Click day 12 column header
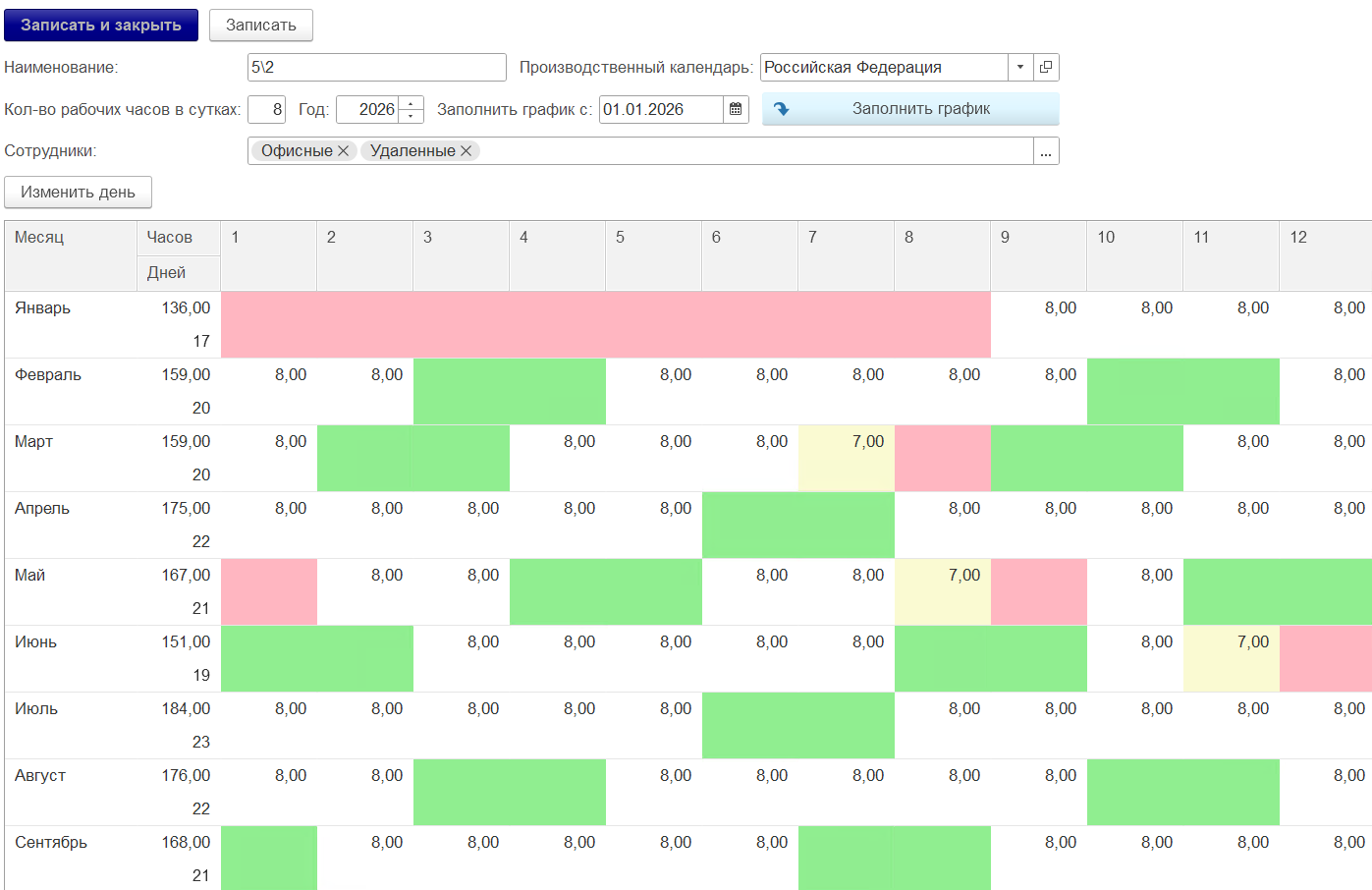1372x890 pixels. [x=1325, y=255]
